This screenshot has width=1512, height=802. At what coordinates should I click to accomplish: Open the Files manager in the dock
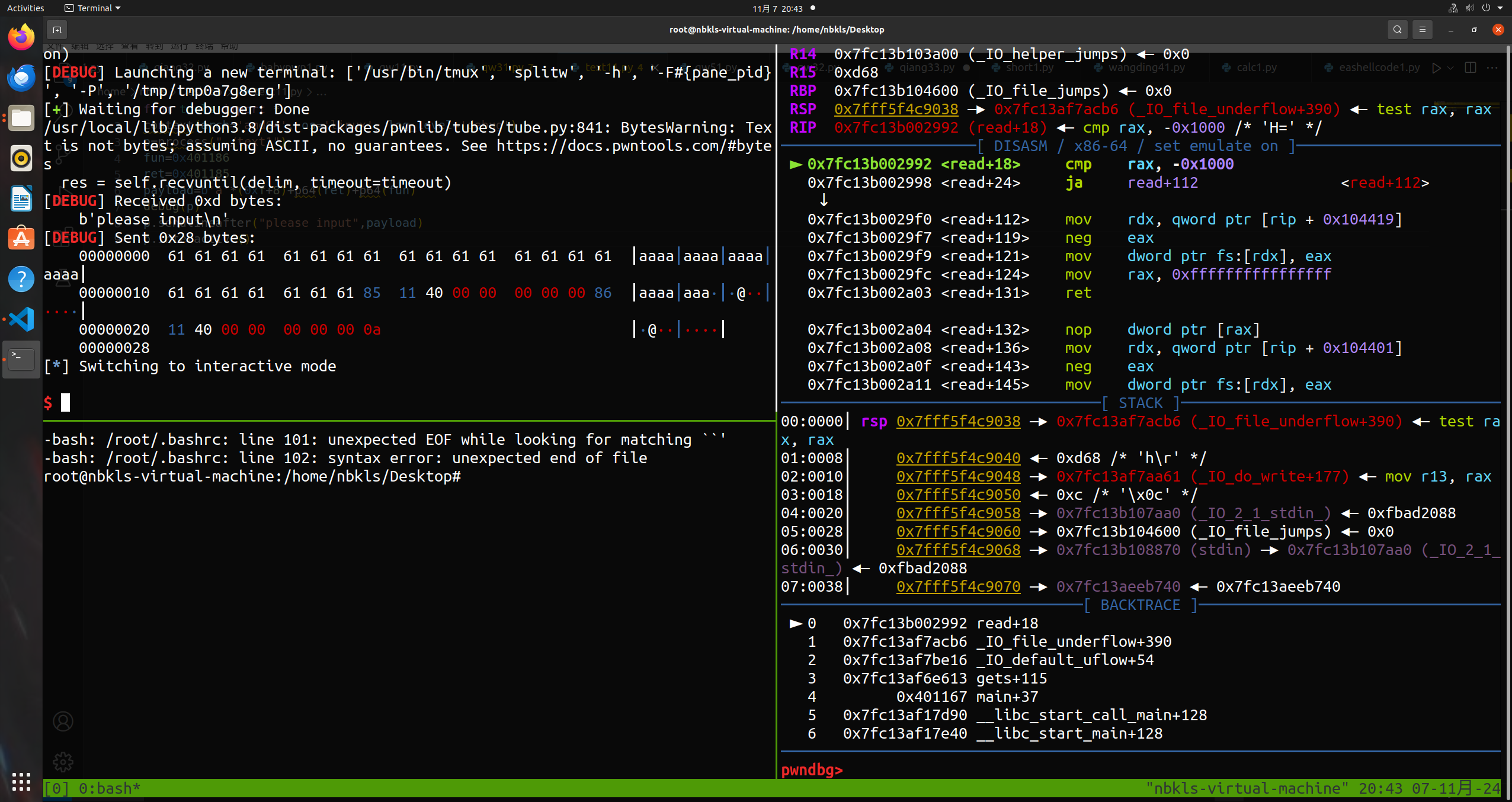tap(21, 118)
